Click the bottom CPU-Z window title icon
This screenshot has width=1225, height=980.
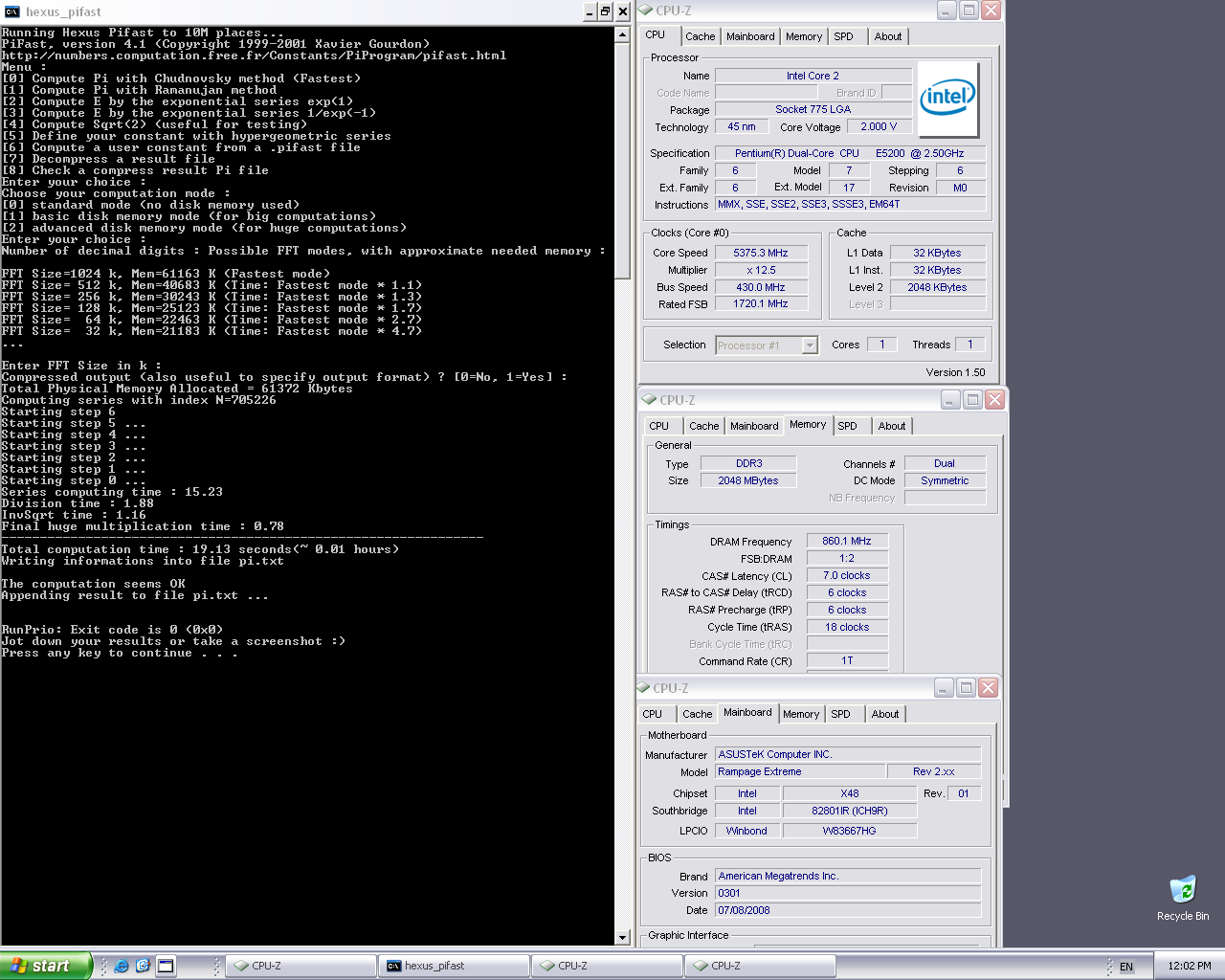coord(644,688)
